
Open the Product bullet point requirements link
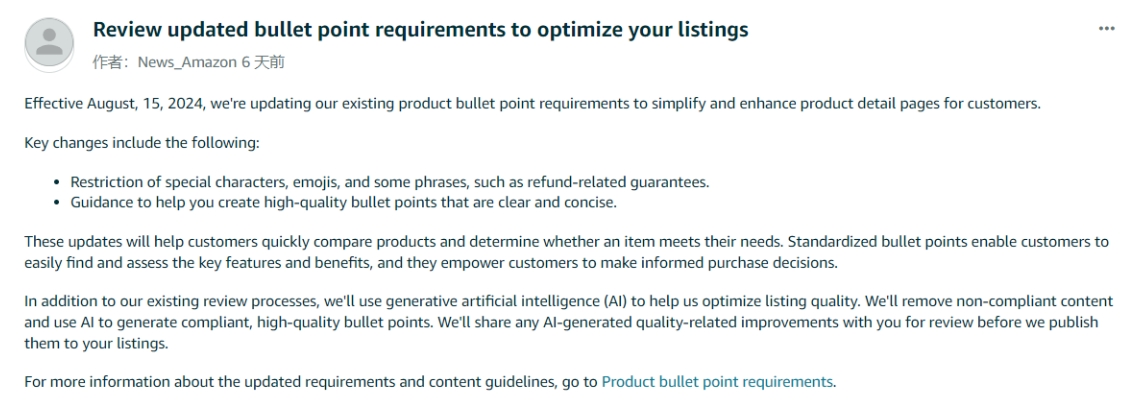717,382
